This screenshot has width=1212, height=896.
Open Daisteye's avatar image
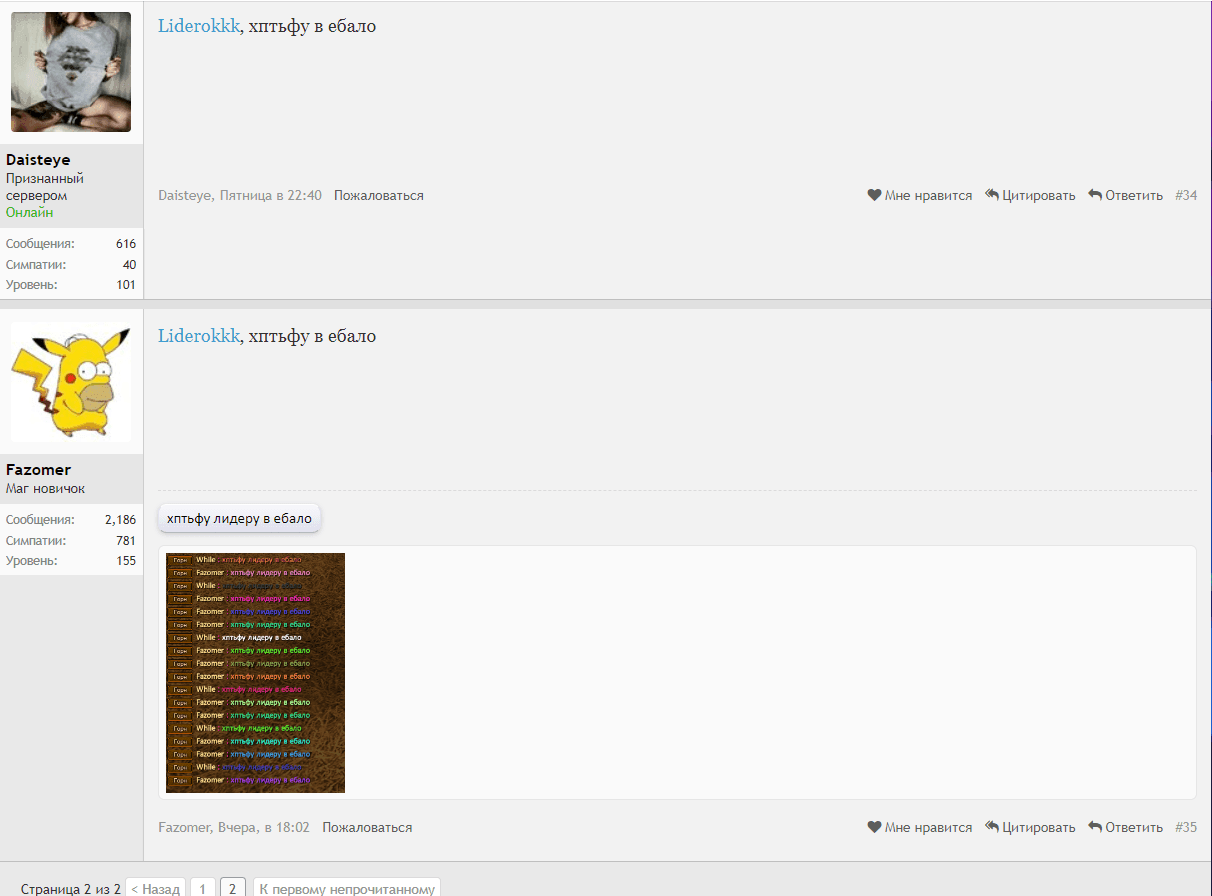coord(71,72)
